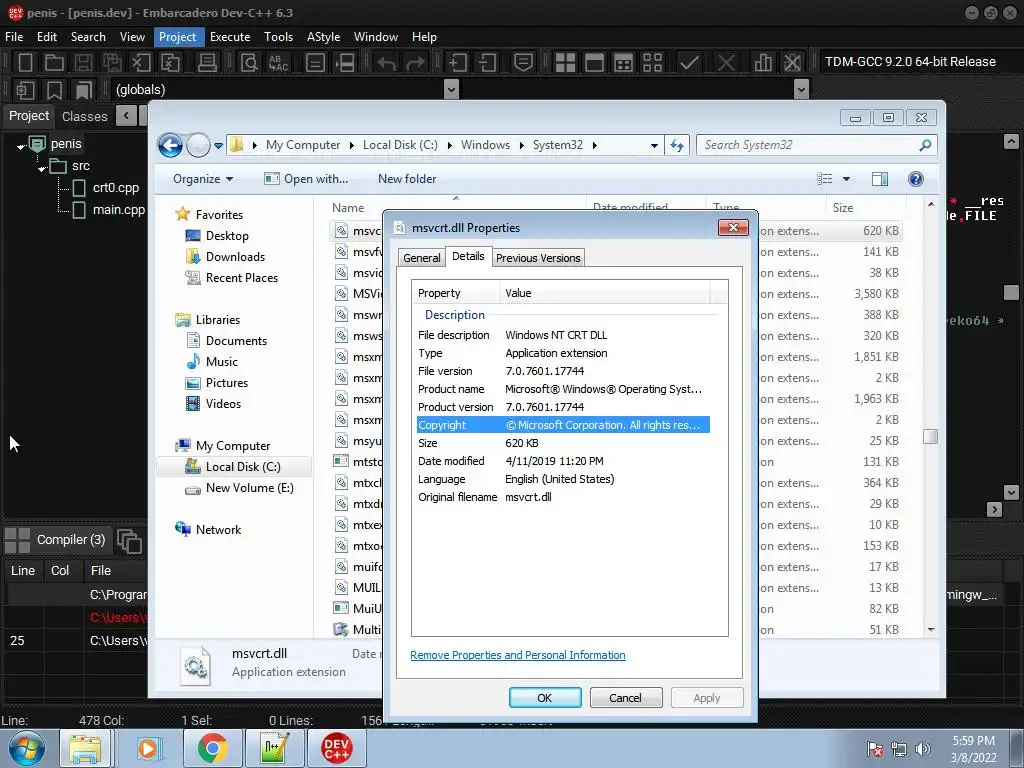Screen dimensions: 1024x768
Task: Toggle the Explorer preview pane icon
Action: point(880,179)
